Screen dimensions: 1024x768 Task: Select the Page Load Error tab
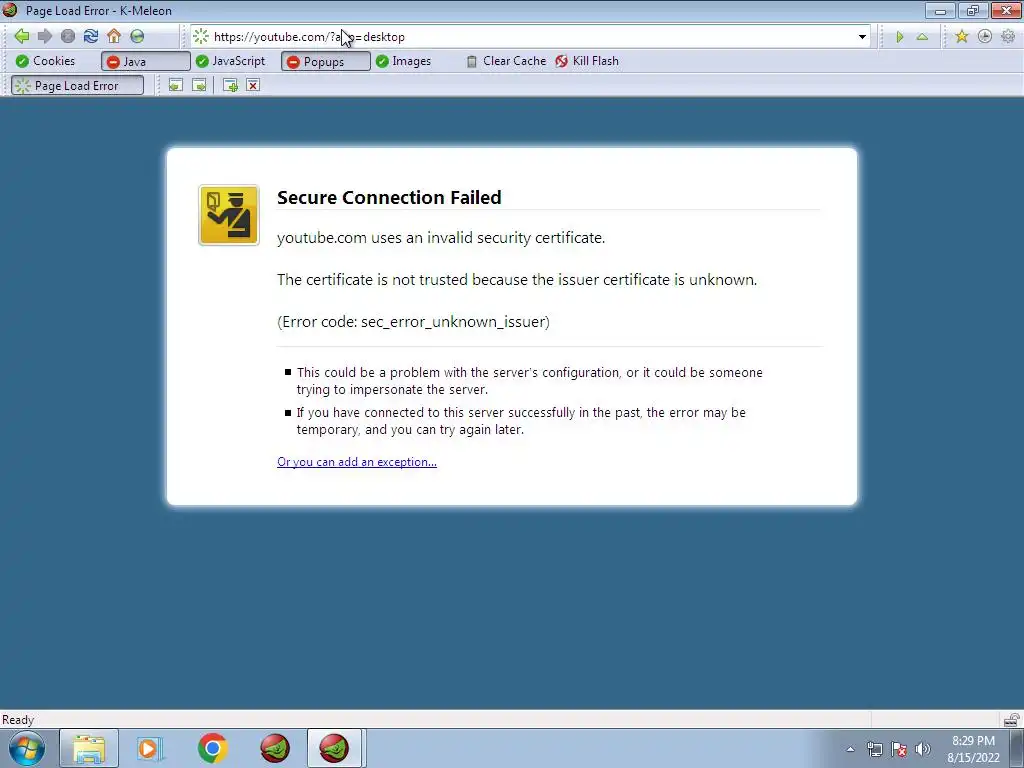point(77,86)
